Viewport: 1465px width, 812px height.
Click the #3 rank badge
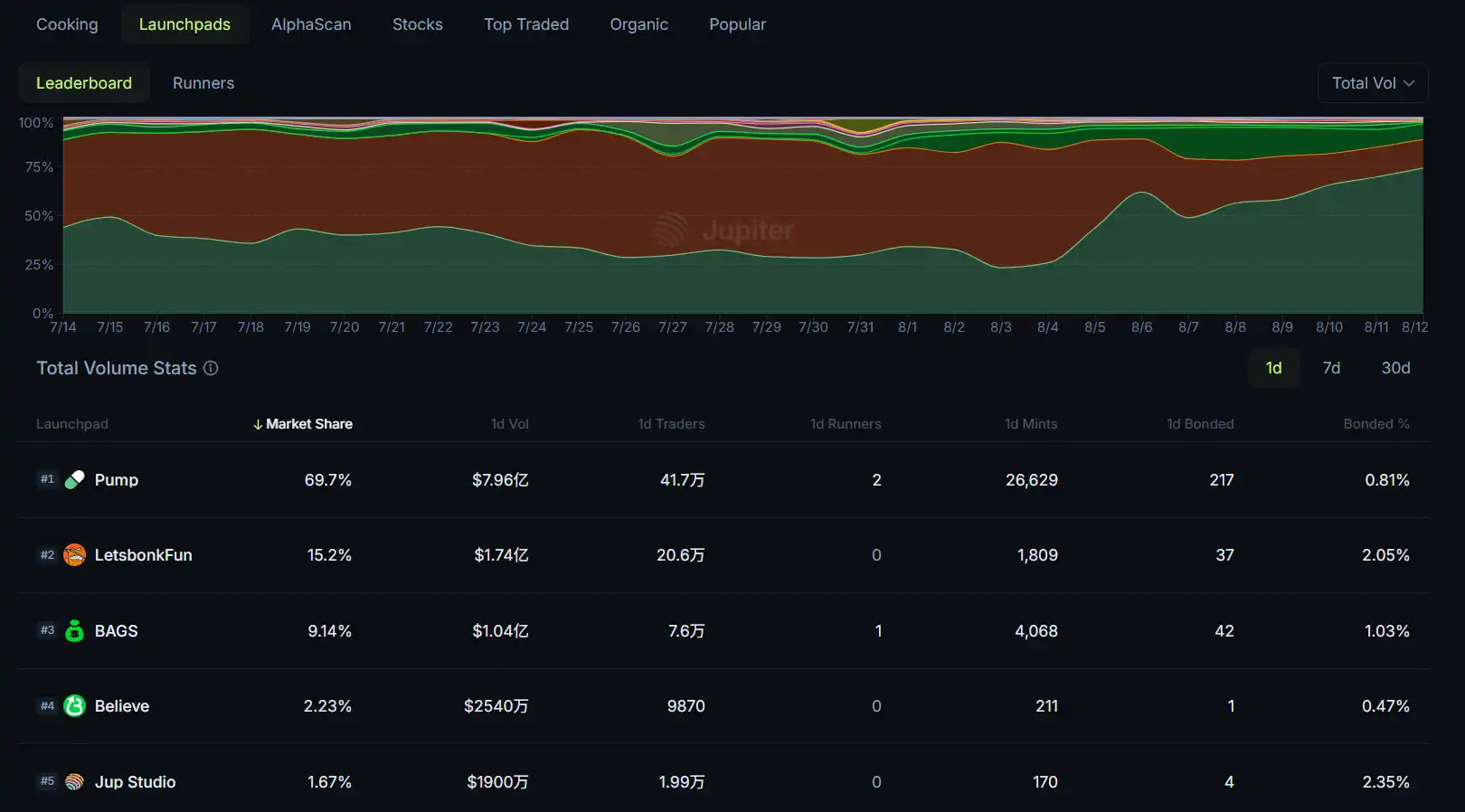[x=47, y=630]
